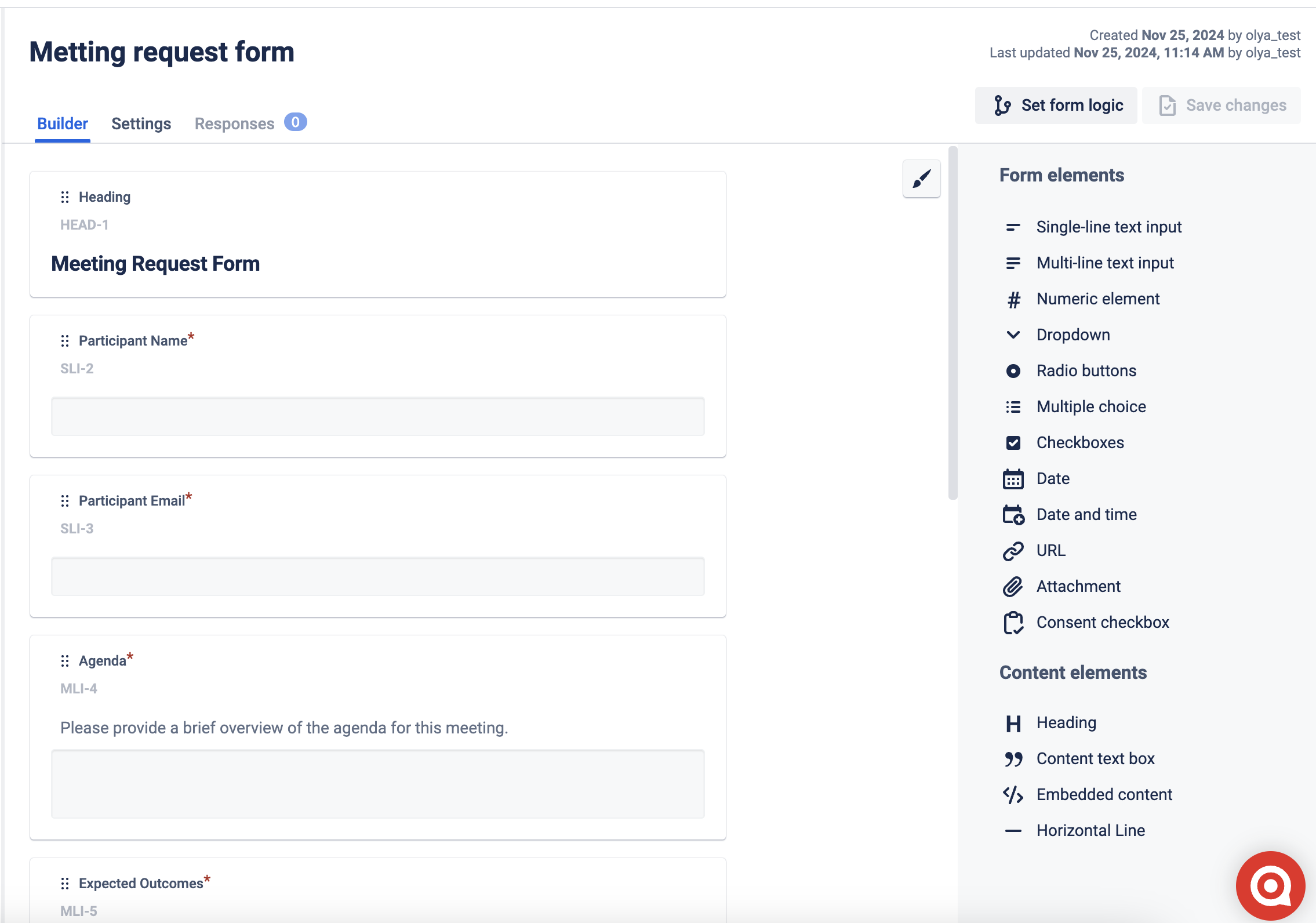Insert a Date and time element
Viewport: 1316px width, 923px height.
pos(1086,514)
